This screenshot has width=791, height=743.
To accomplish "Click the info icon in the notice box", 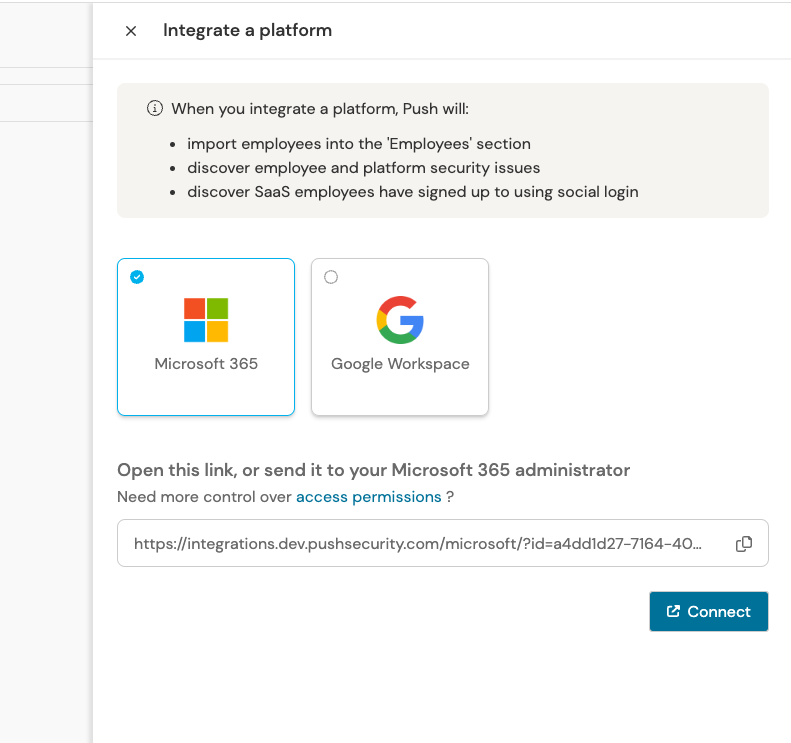I will 155,108.
